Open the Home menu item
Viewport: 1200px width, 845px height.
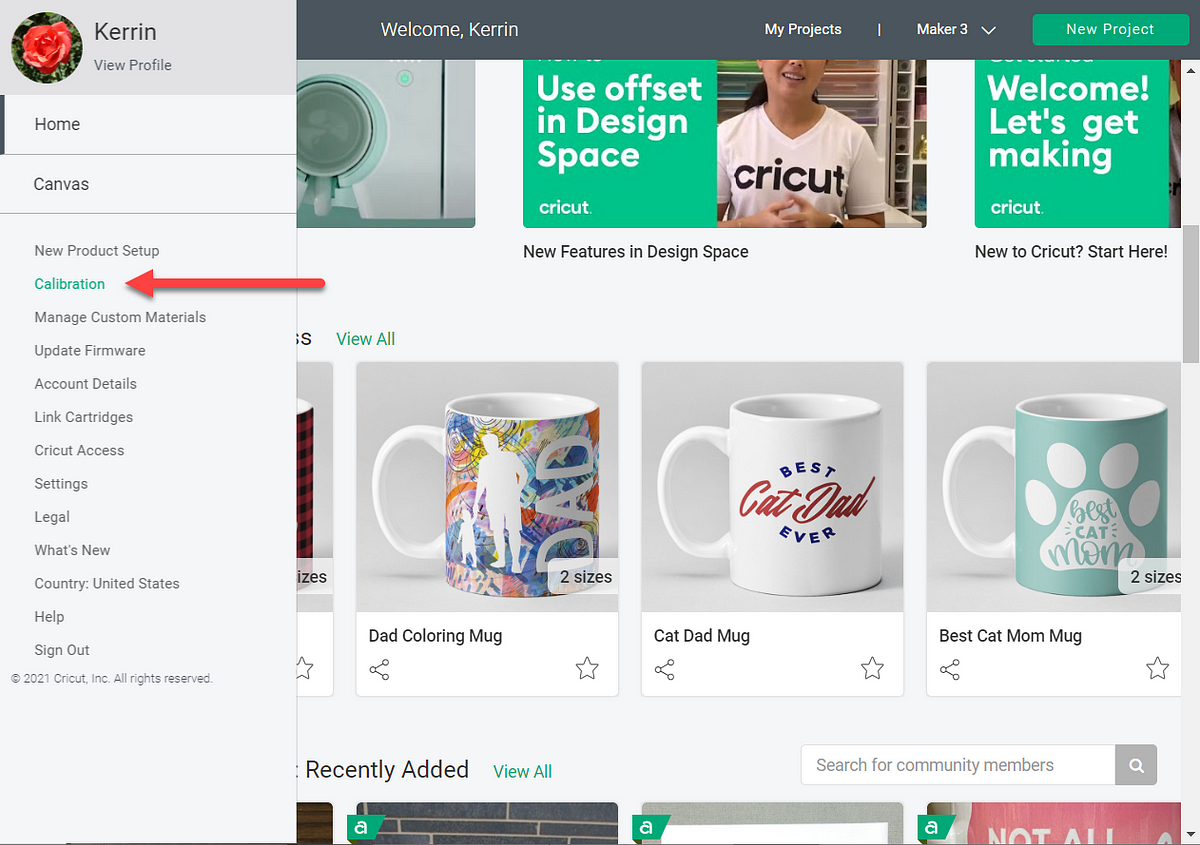pos(148,124)
